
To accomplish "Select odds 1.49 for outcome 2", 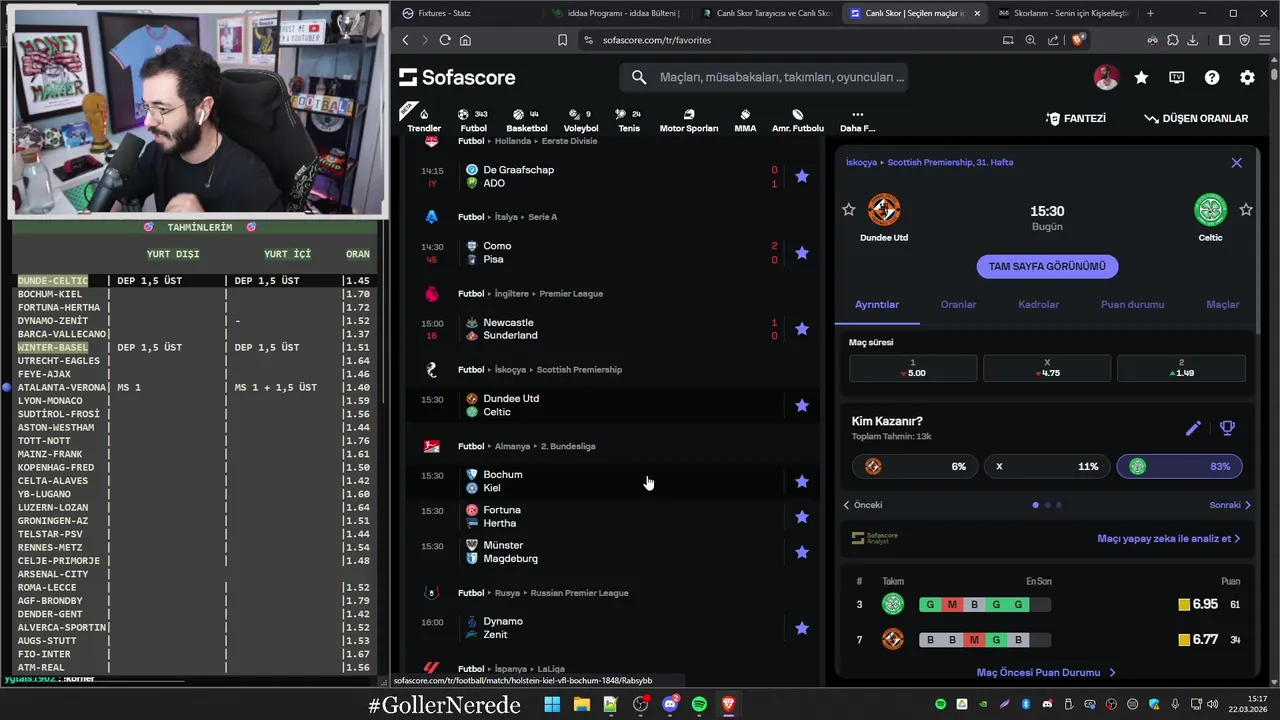I will 1181,368.
